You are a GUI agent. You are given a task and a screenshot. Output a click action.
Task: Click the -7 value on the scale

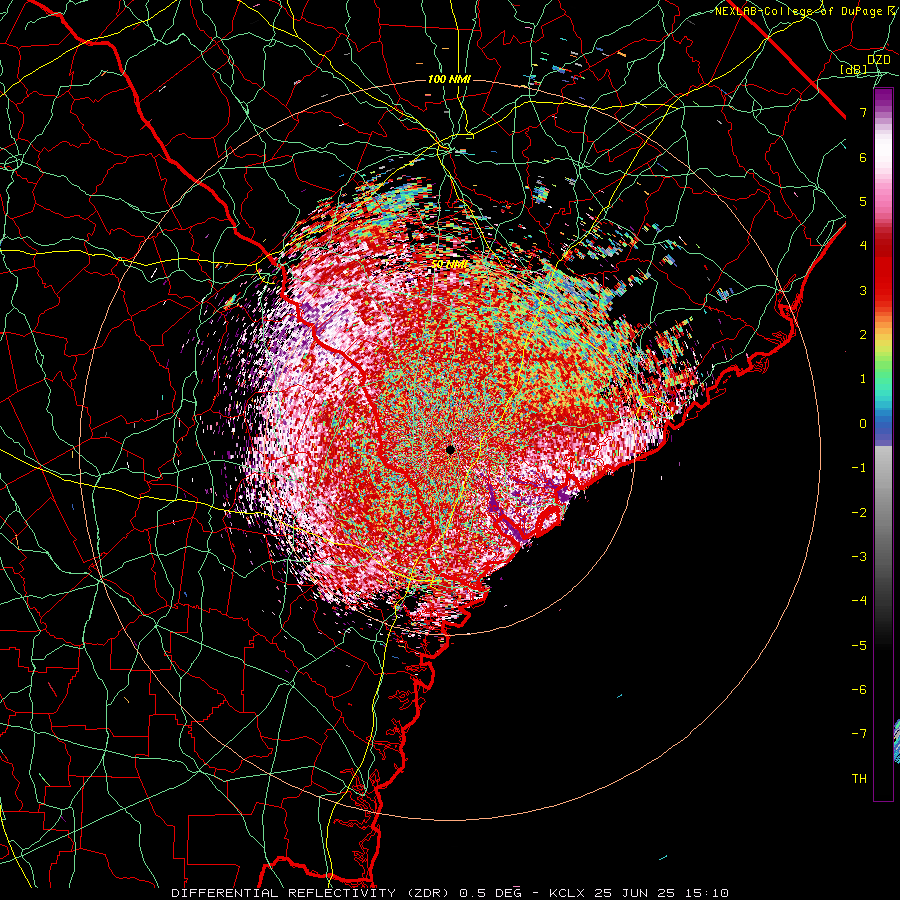point(859,734)
